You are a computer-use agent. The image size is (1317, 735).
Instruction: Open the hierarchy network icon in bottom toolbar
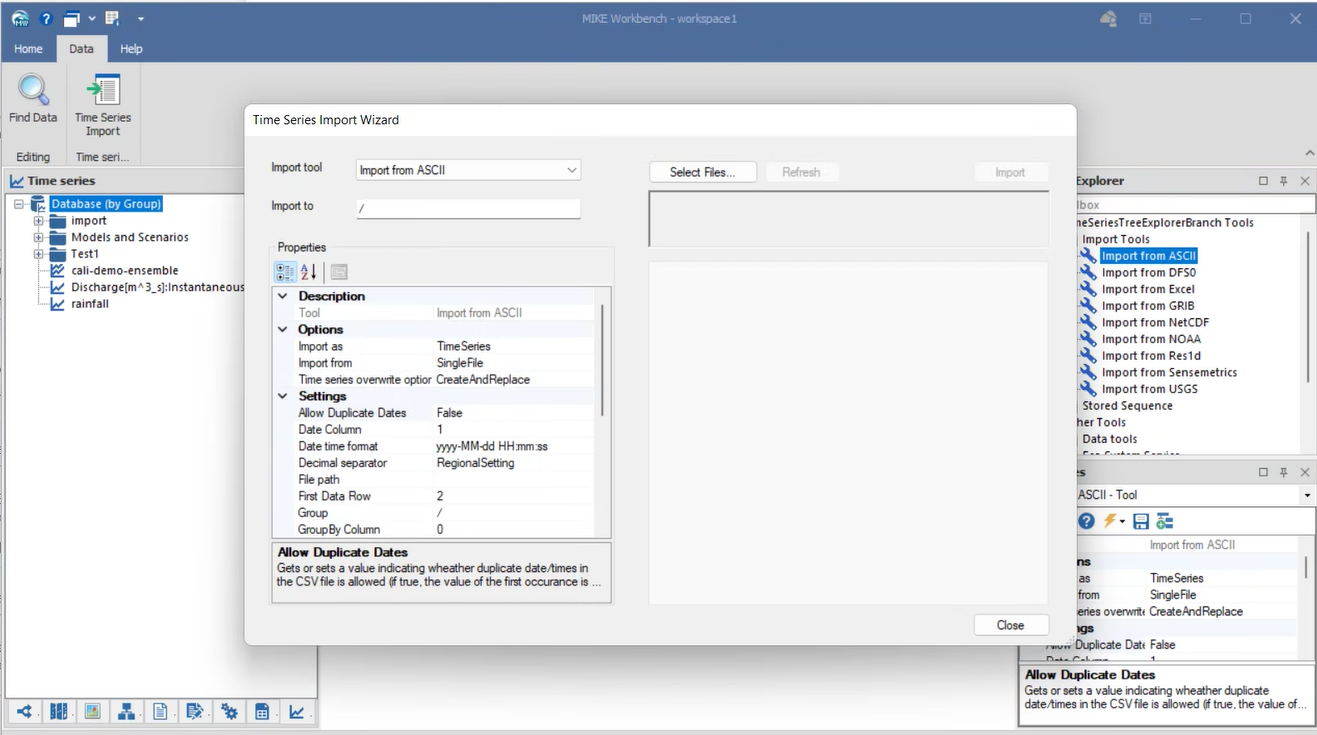(127, 712)
